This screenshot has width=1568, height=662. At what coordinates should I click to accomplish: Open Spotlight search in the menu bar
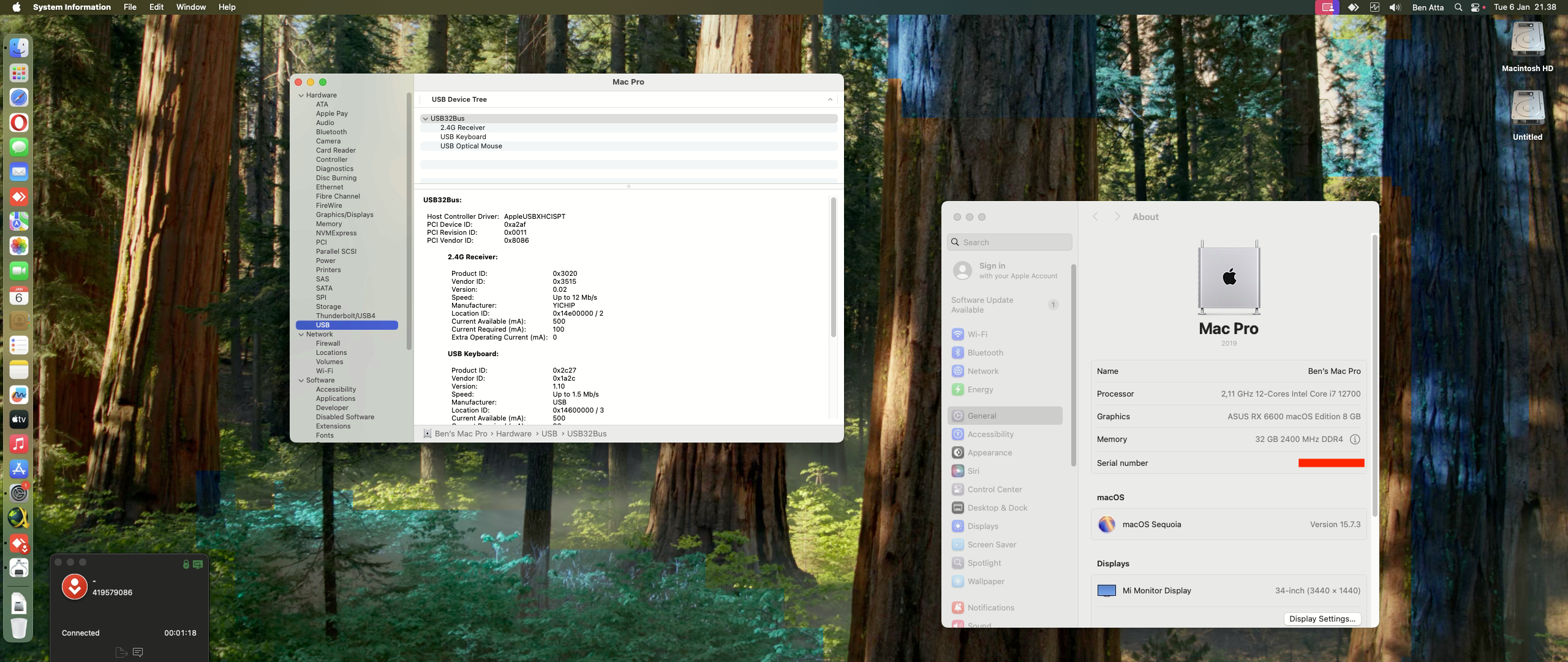coord(1458,7)
